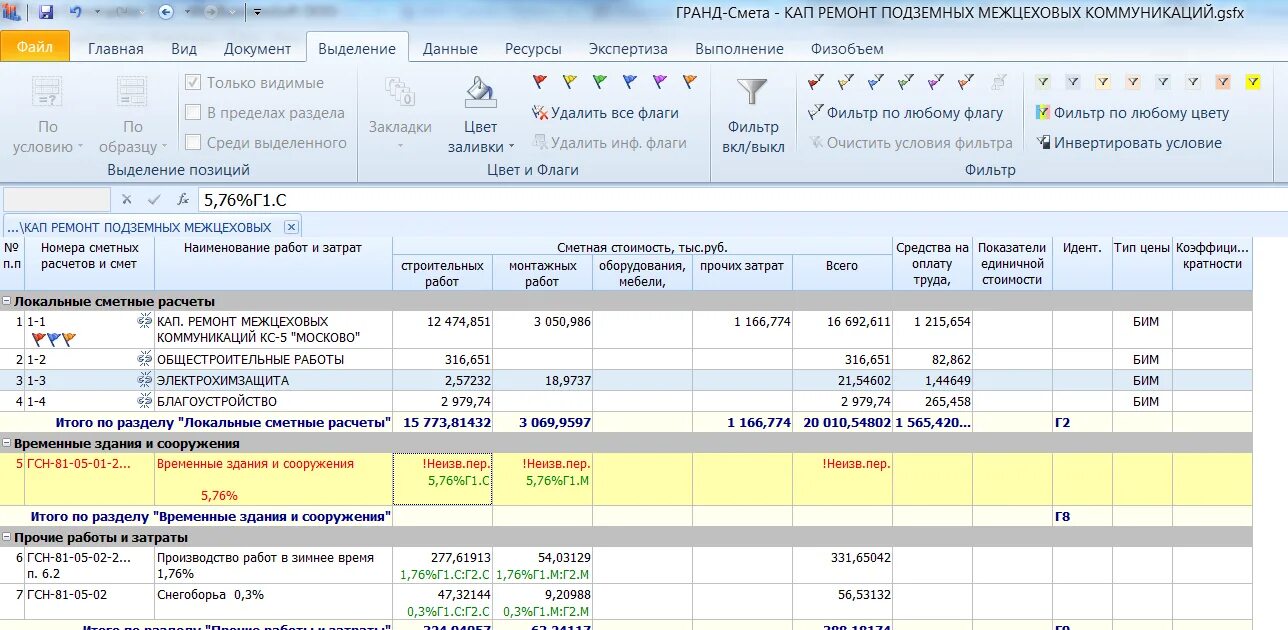Click the Undo arrow icon
Viewport: 1288px width, 630px height.
click(x=76, y=12)
